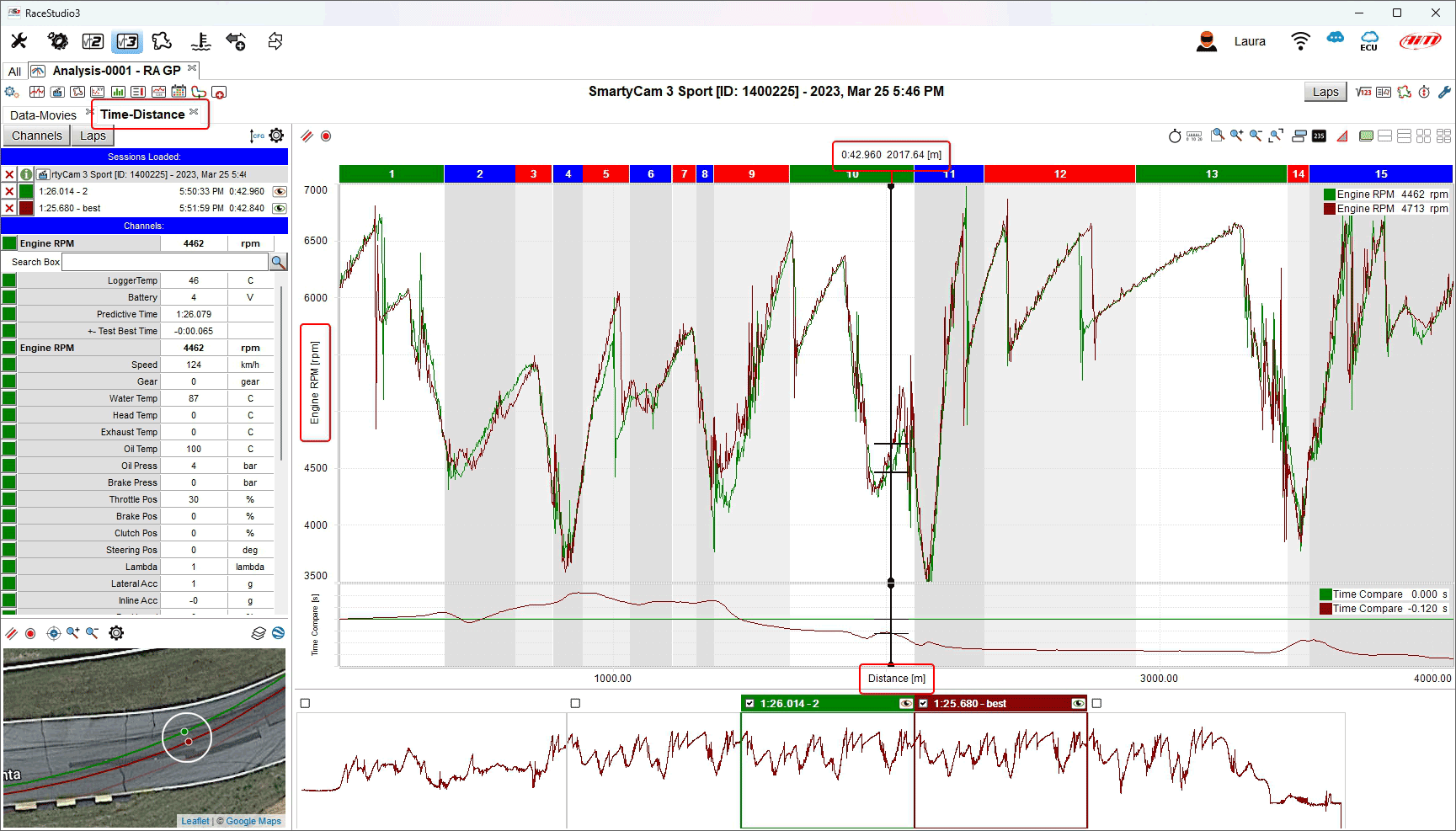Select the Analysis-0001 - RA GP tab
This screenshot has width=1456, height=831.
coord(116,71)
